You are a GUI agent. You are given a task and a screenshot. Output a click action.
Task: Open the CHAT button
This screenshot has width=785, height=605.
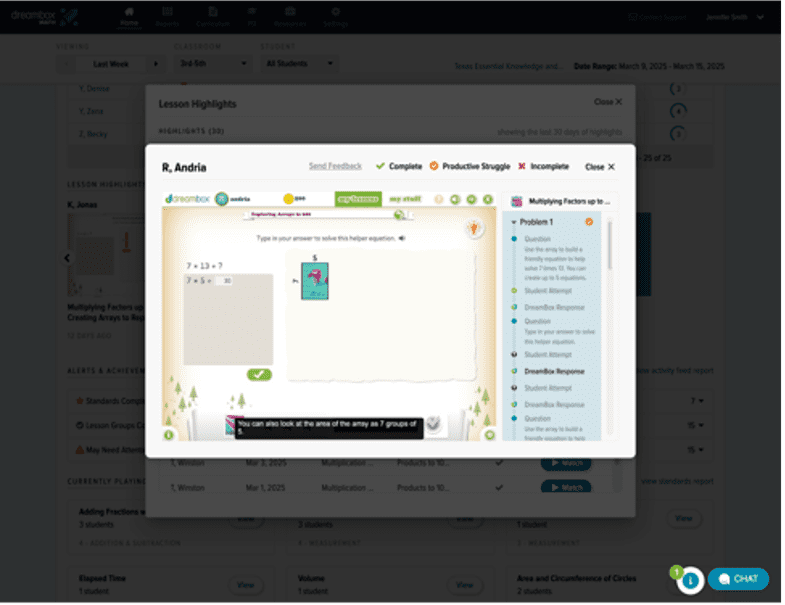pyautogui.click(x=738, y=579)
